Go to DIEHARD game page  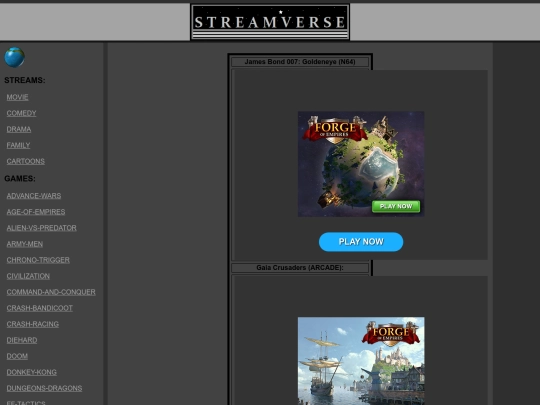(22, 340)
